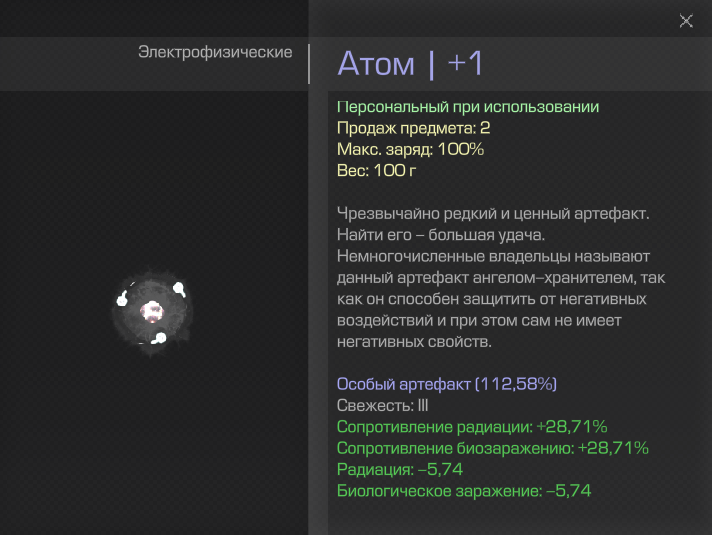Click the Персональный при использовании line
The image size is (712, 535).
(468, 107)
